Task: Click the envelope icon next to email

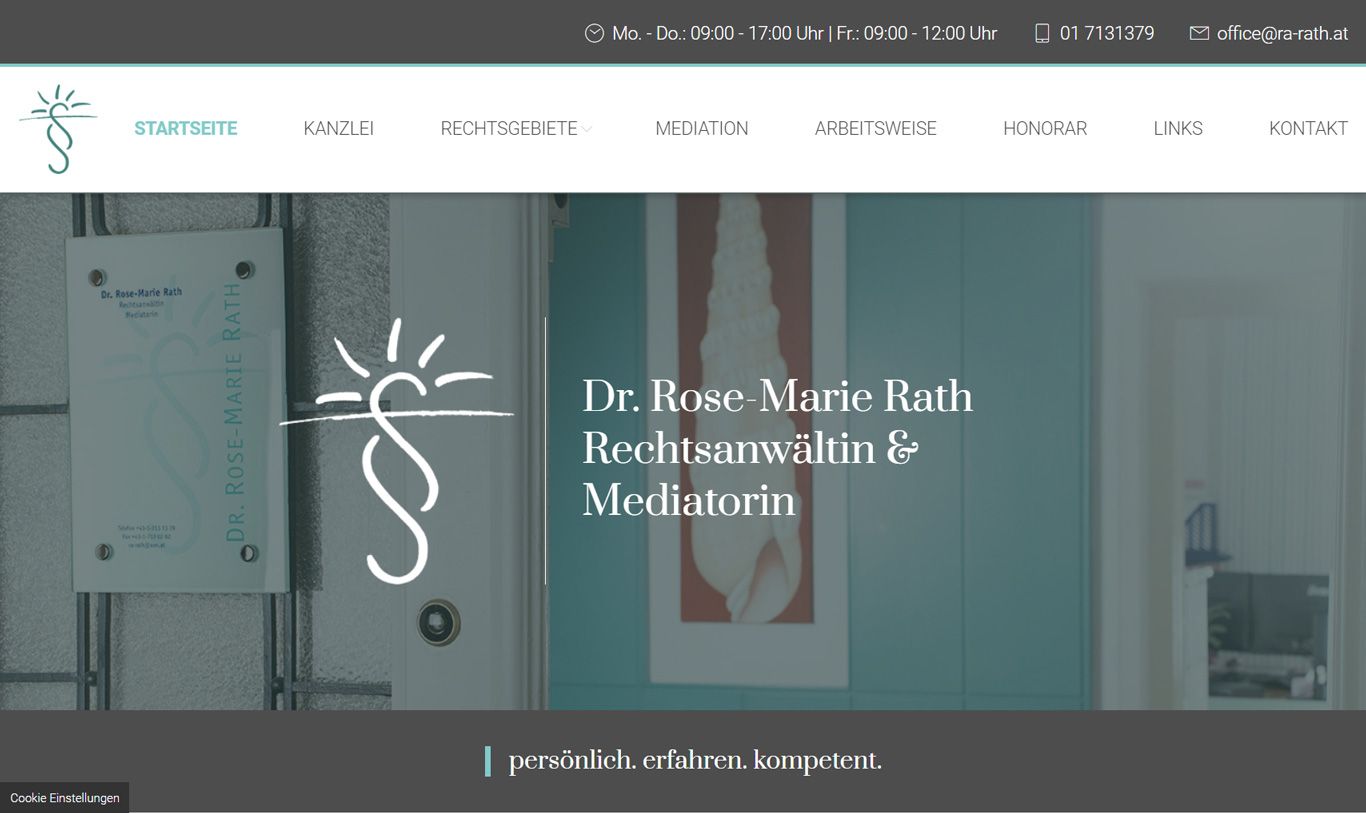Action: (1199, 33)
